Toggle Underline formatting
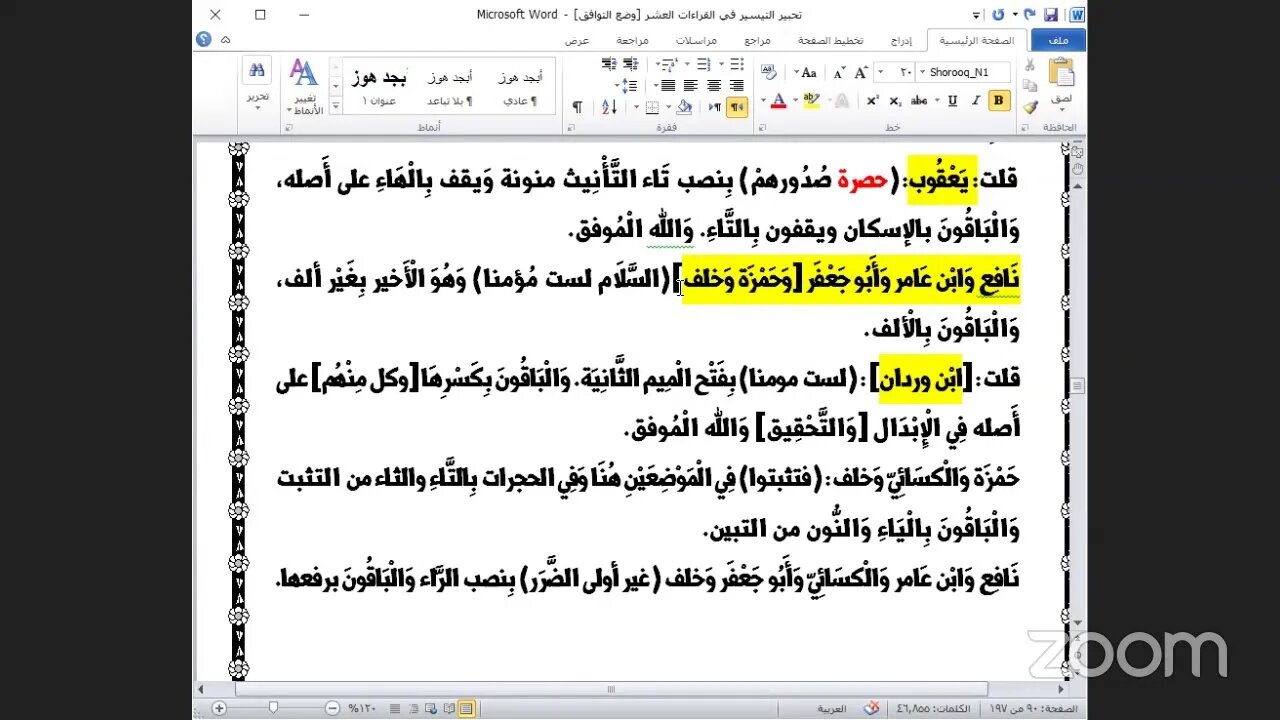The width and height of the screenshot is (1280, 720). click(952, 100)
